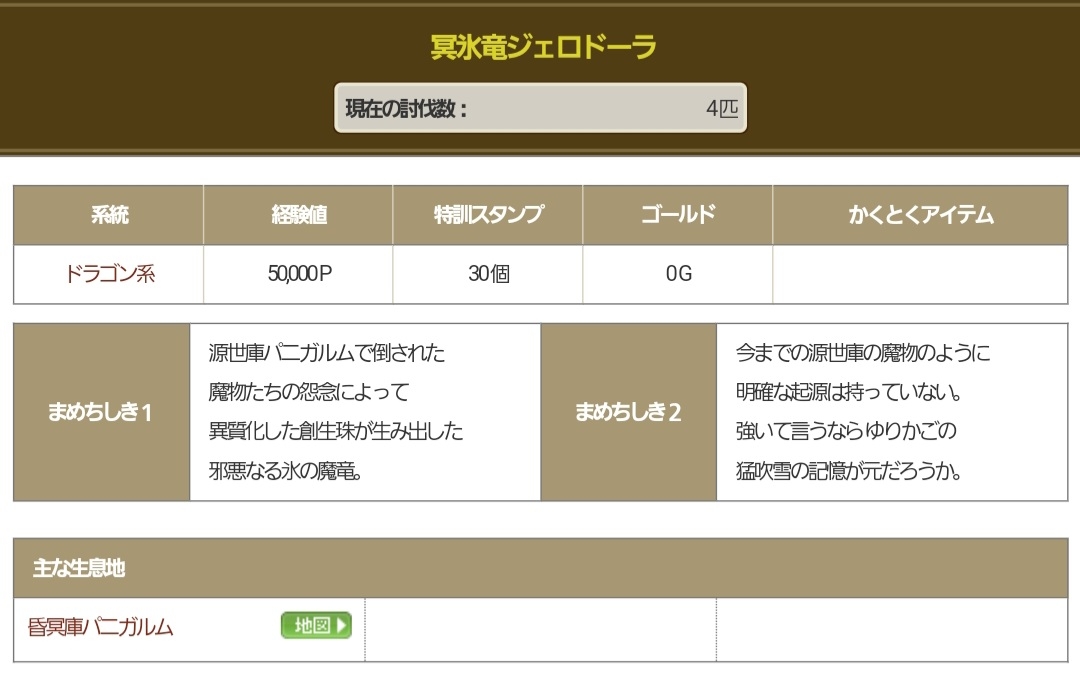
Task: Click the line 源世庫パニガルムで倒された
Action: [x=326, y=353]
